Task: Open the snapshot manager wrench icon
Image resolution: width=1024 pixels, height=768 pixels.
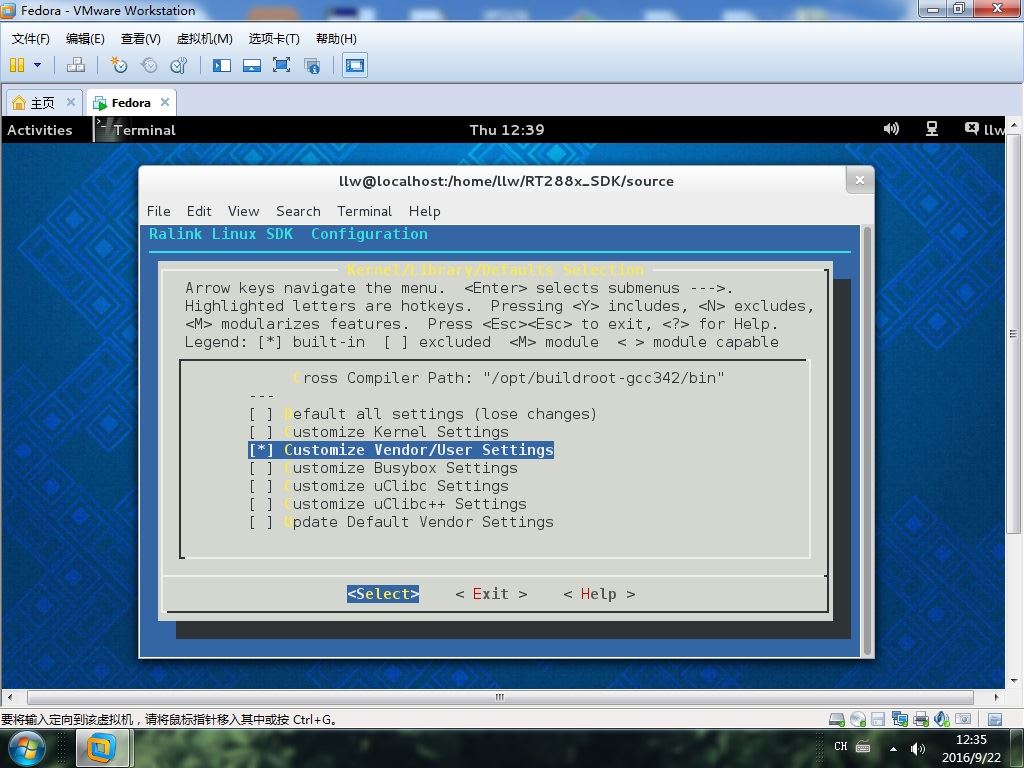Action: (x=178, y=65)
